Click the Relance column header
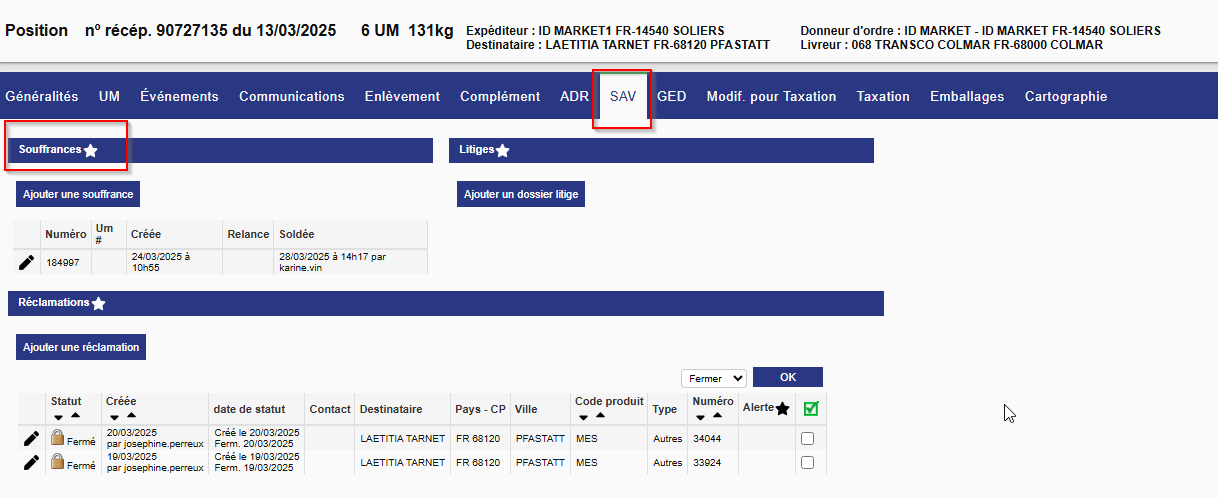 click(x=248, y=234)
